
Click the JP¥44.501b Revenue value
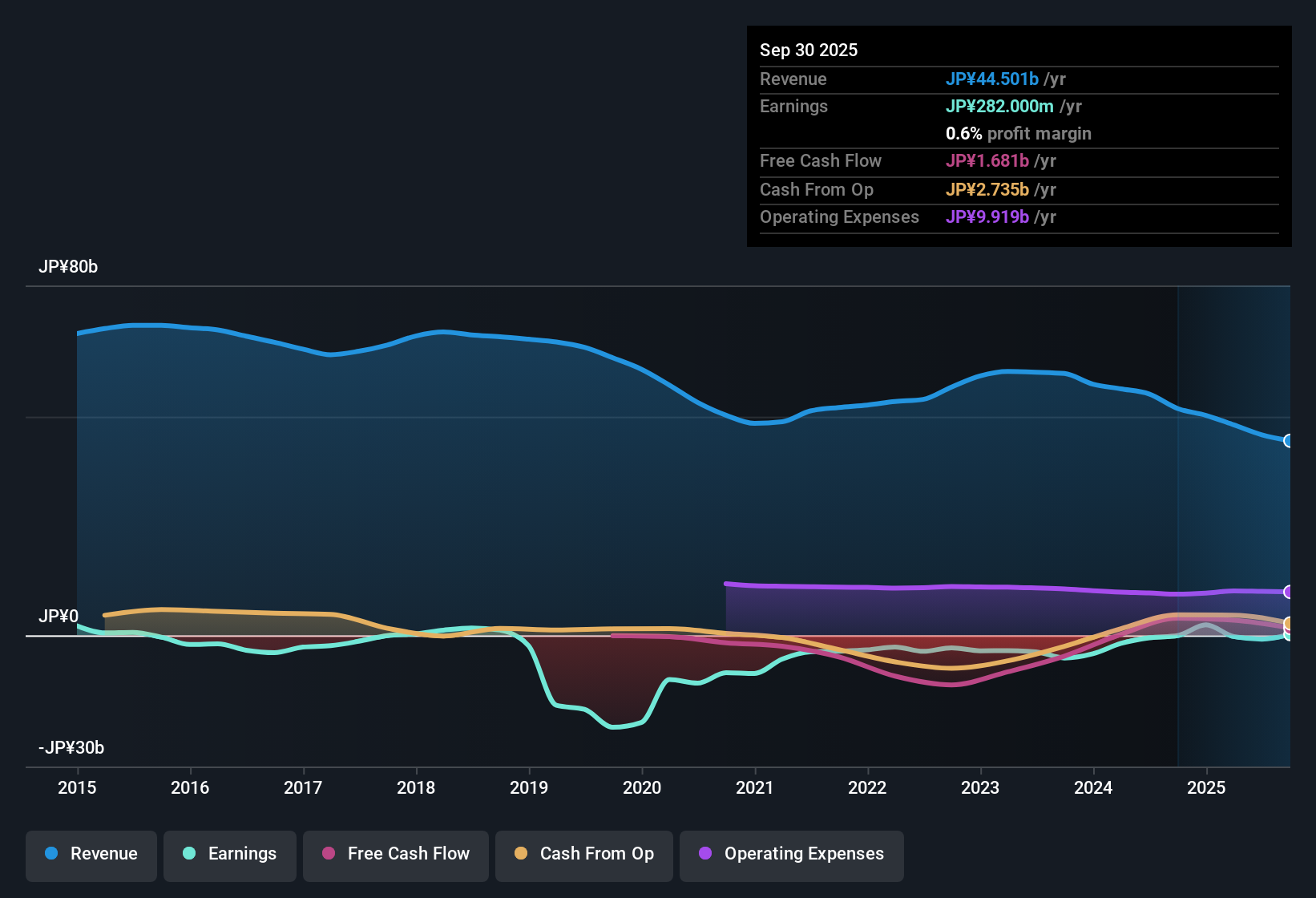click(993, 79)
